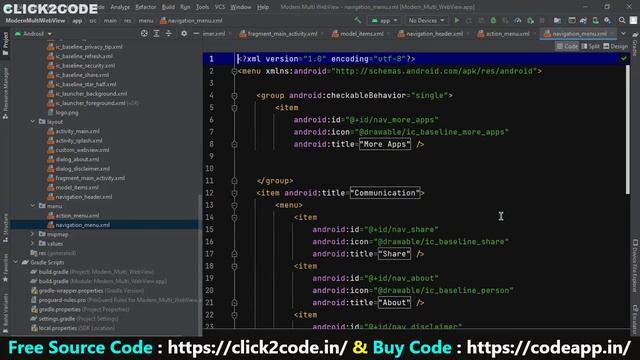Viewport: 640px width, 360px height.
Task: Open the Favorites sidebar star button
Action: pyautogui.click(x=5, y=269)
